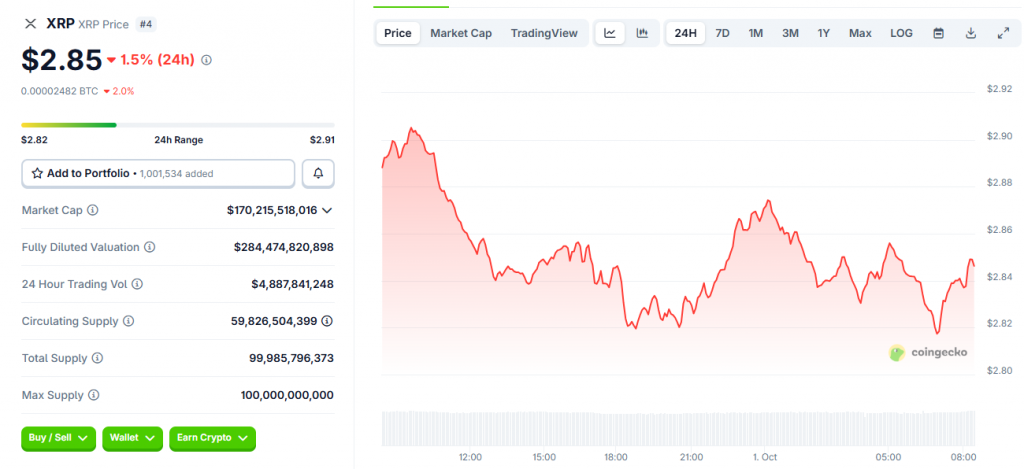Click the price alert bell icon
1024x469 pixels.
click(x=318, y=173)
